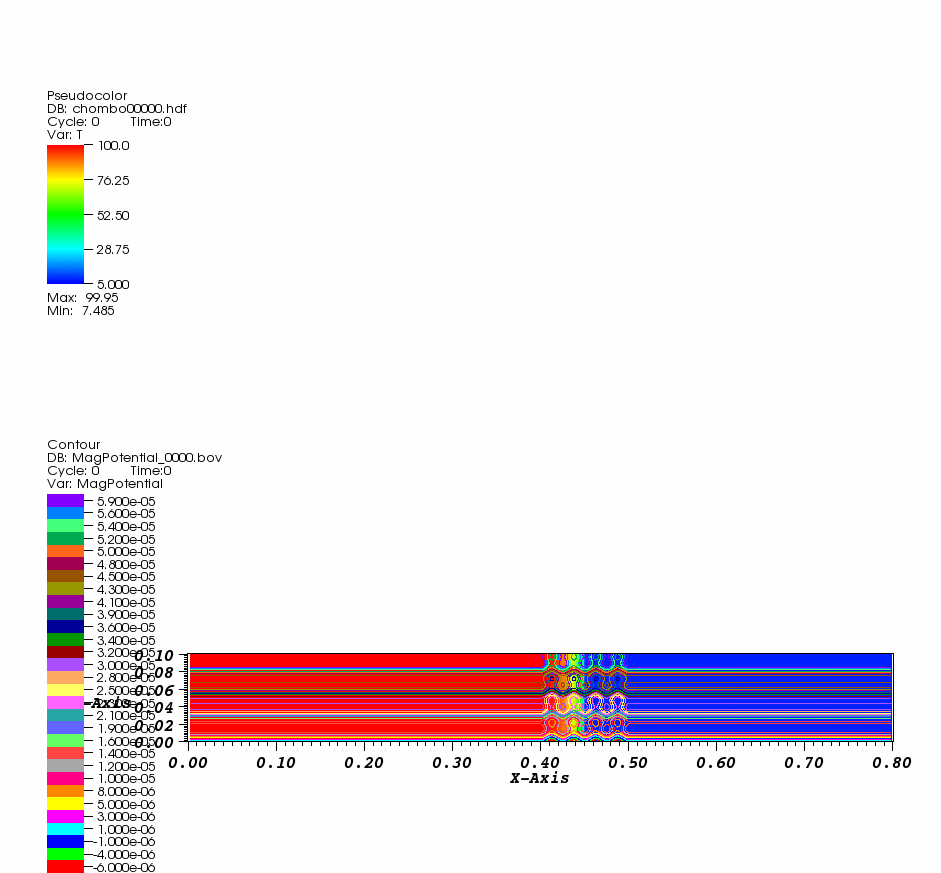Click the orange 8.000e-06 contour swatch
Screen dimensions: 941x873
[x=65, y=791]
